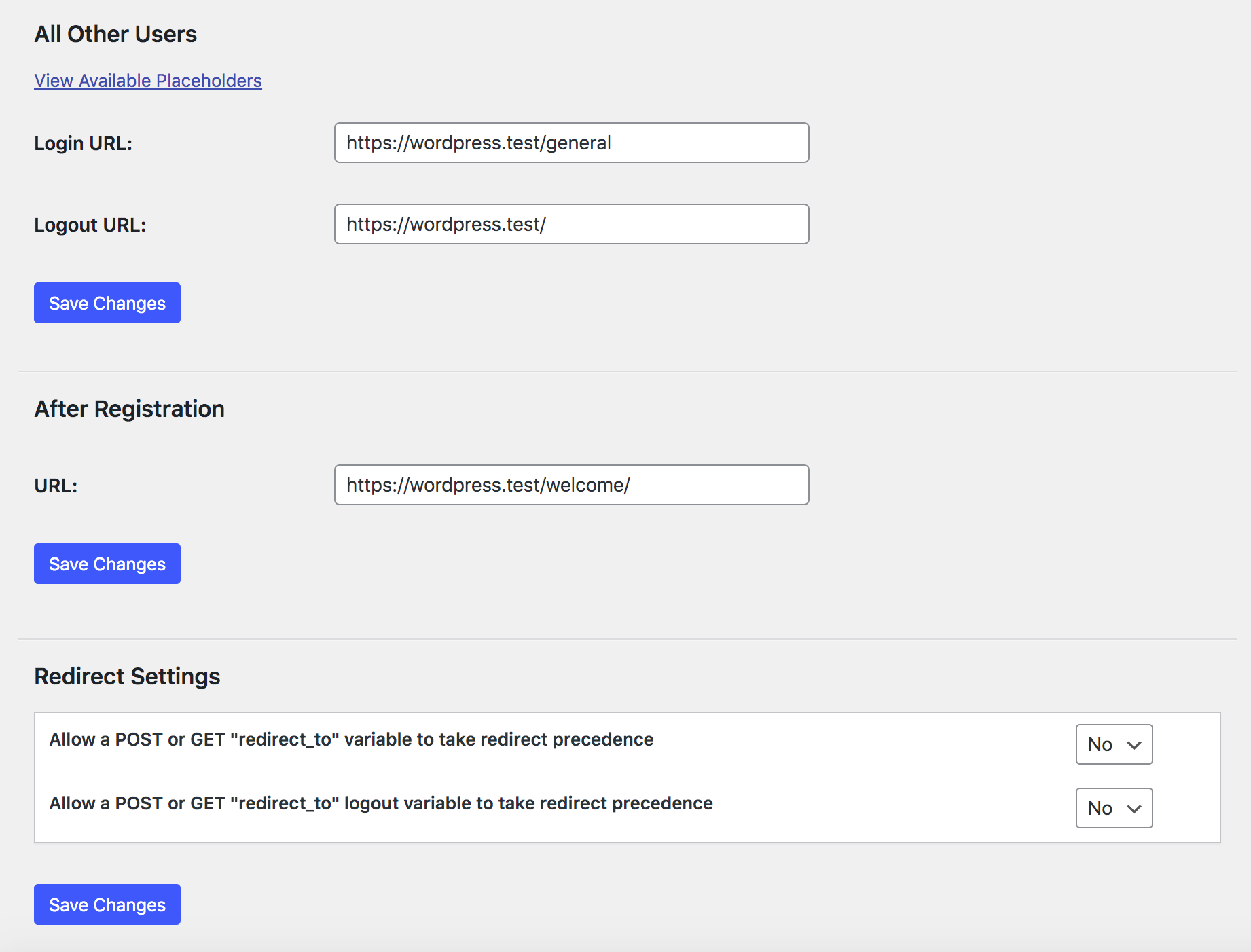Click the All Other Users heading
The image size is (1251, 952).
[x=115, y=34]
